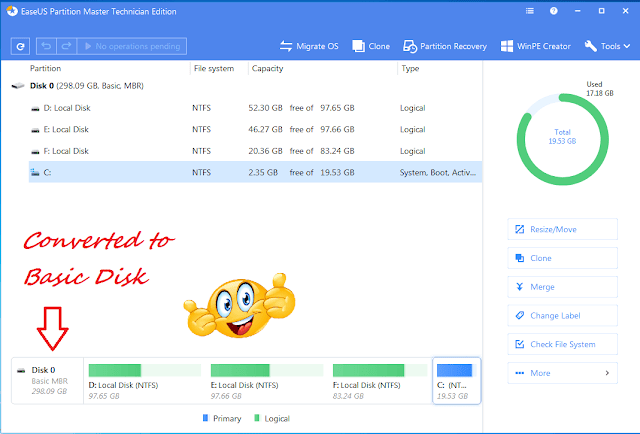Click the C: system drive icon in list
Viewport: 640px width, 434px height.
click(35, 172)
